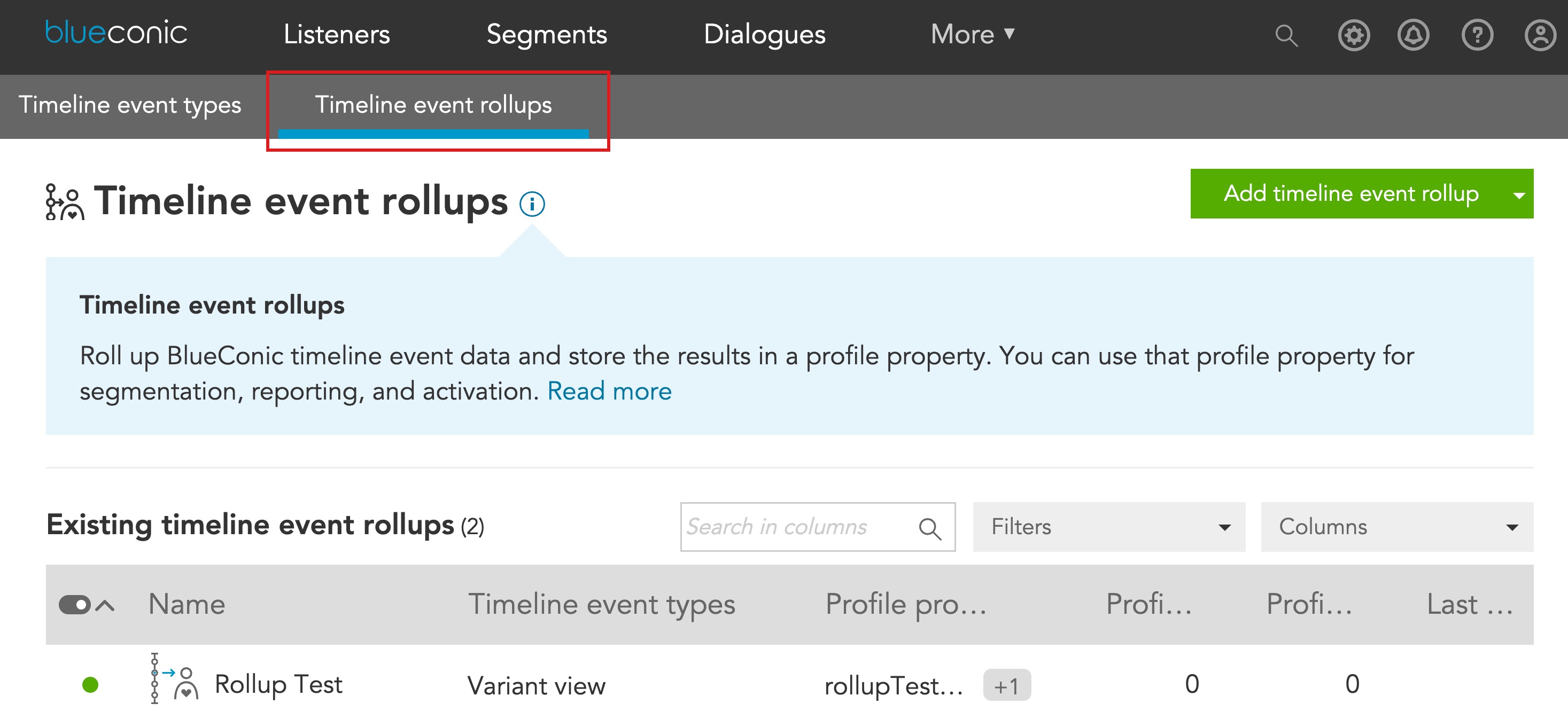Image resolution: width=1568 pixels, height=719 pixels.
Task: Click the rollupTest… profile property value
Action: 893,686
